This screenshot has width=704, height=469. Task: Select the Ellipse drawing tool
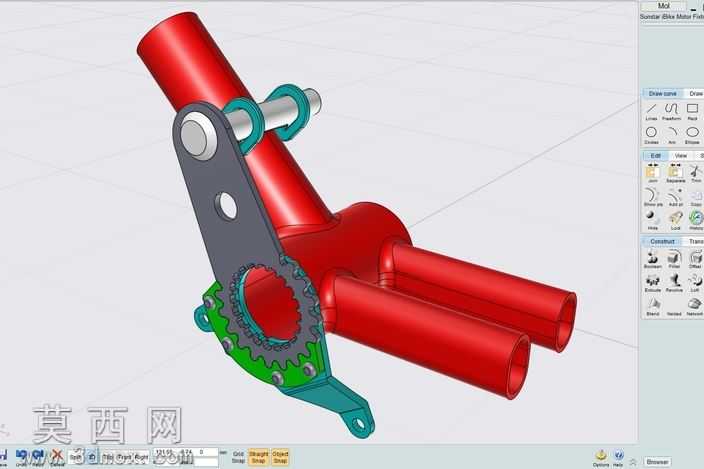click(692, 135)
